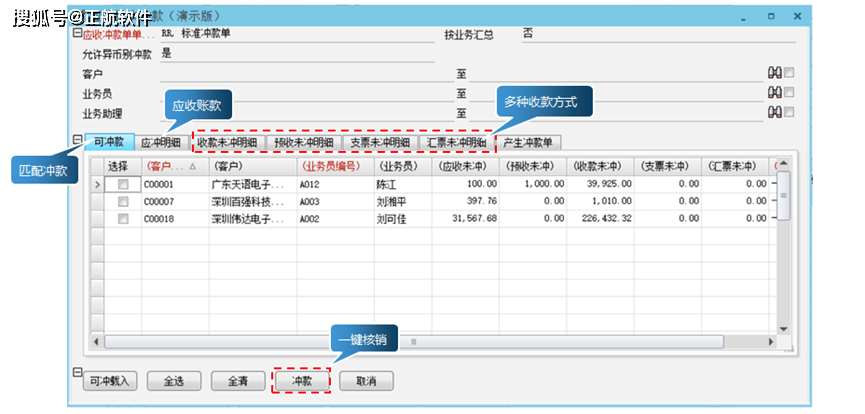Open 业务员 lookup binoculars icon
The width and height of the screenshot is (865, 414).
point(775,92)
